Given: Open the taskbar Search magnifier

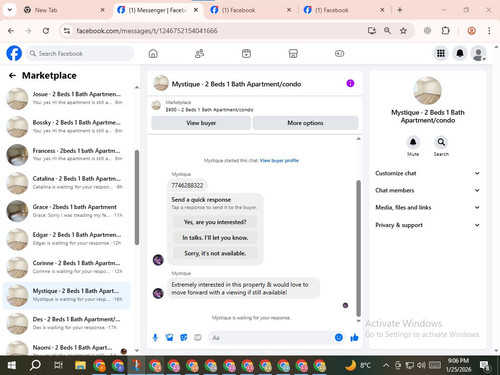Looking at the screenshot, I should pos(35,366).
